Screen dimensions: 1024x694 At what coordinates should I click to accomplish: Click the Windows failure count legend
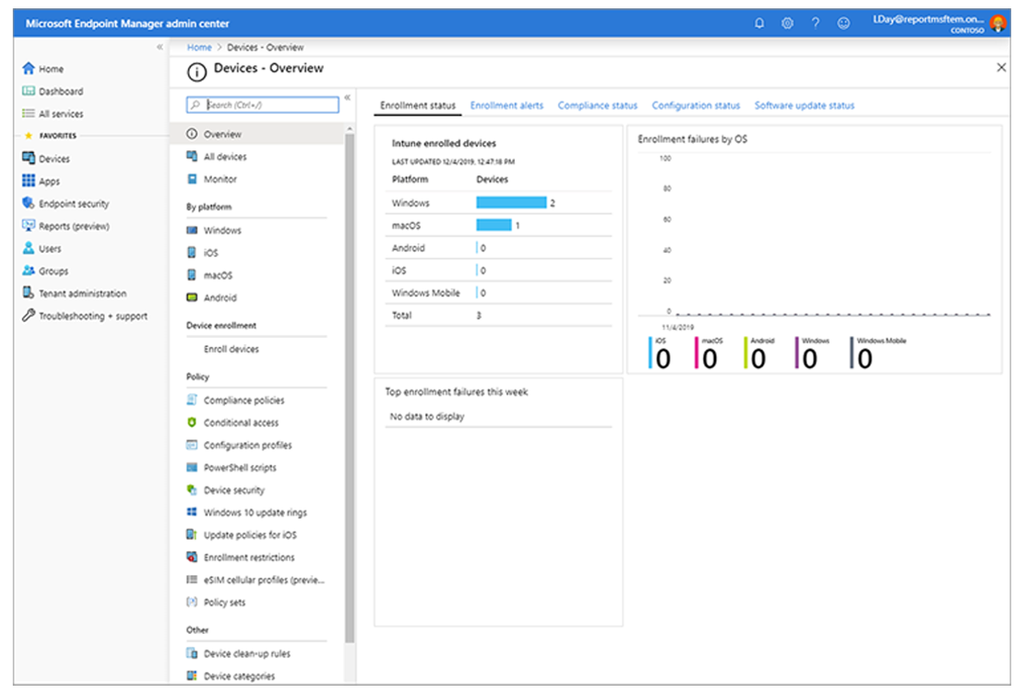coord(812,353)
